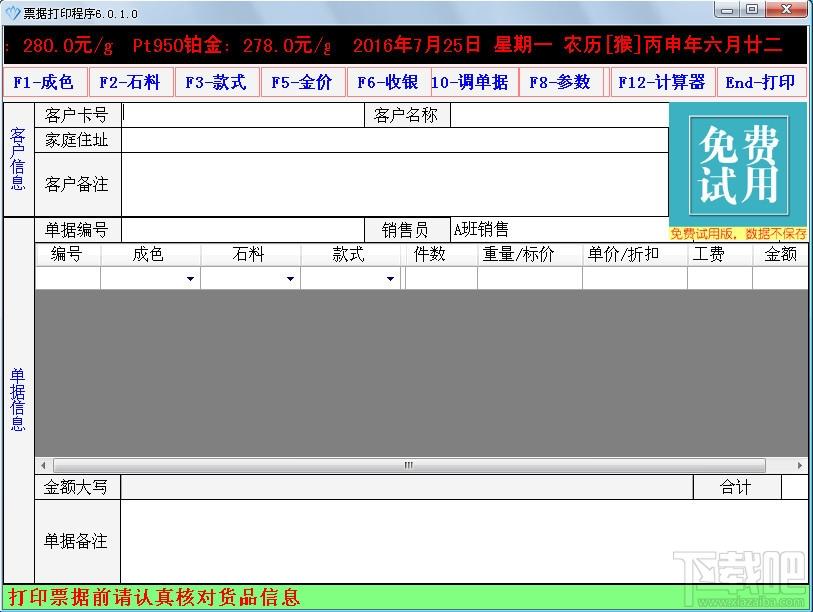Click the F3-款式 style button
Viewport: 813px width, 612px height.
pyautogui.click(x=217, y=82)
